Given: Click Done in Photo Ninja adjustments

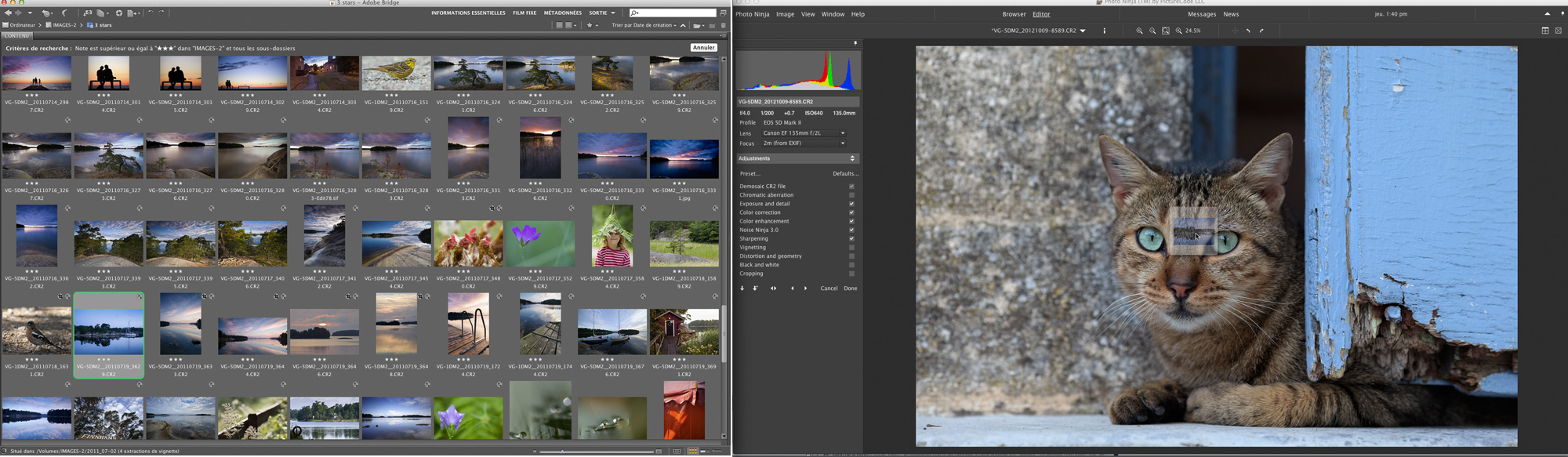Looking at the screenshot, I should point(851,288).
